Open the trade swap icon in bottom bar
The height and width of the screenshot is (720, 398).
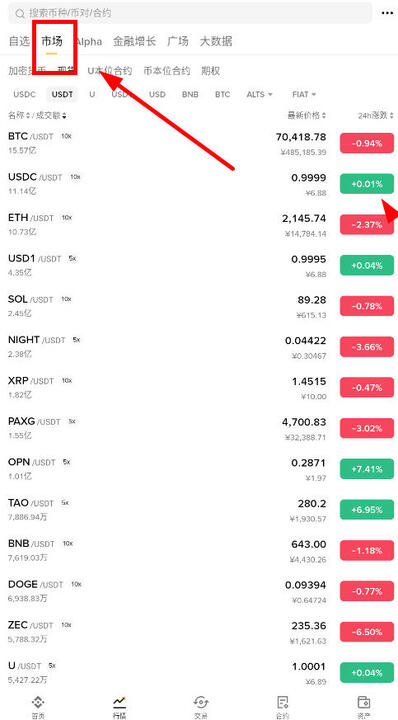tap(201, 702)
